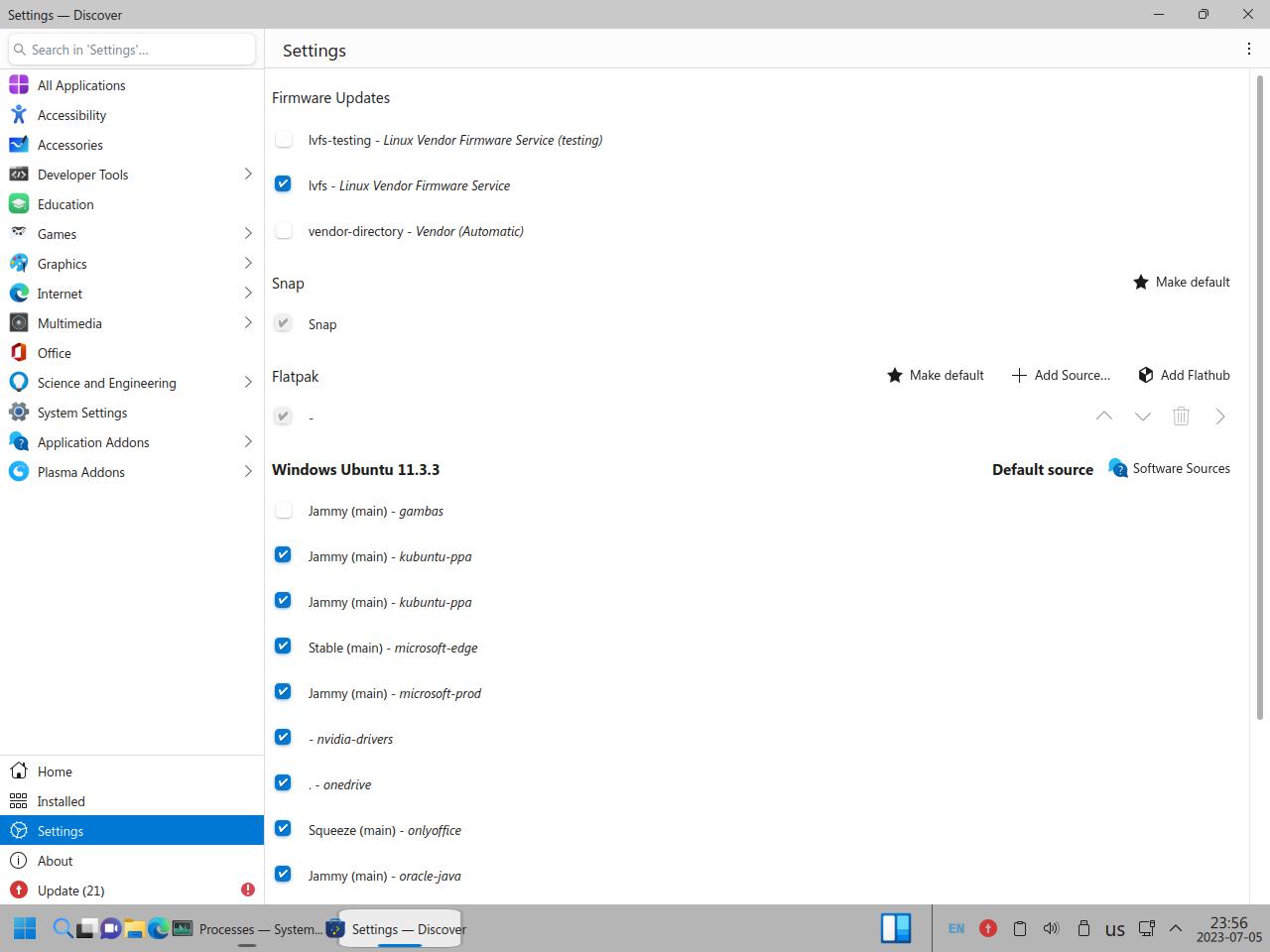Select the System Settings gear icon

tap(19, 413)
